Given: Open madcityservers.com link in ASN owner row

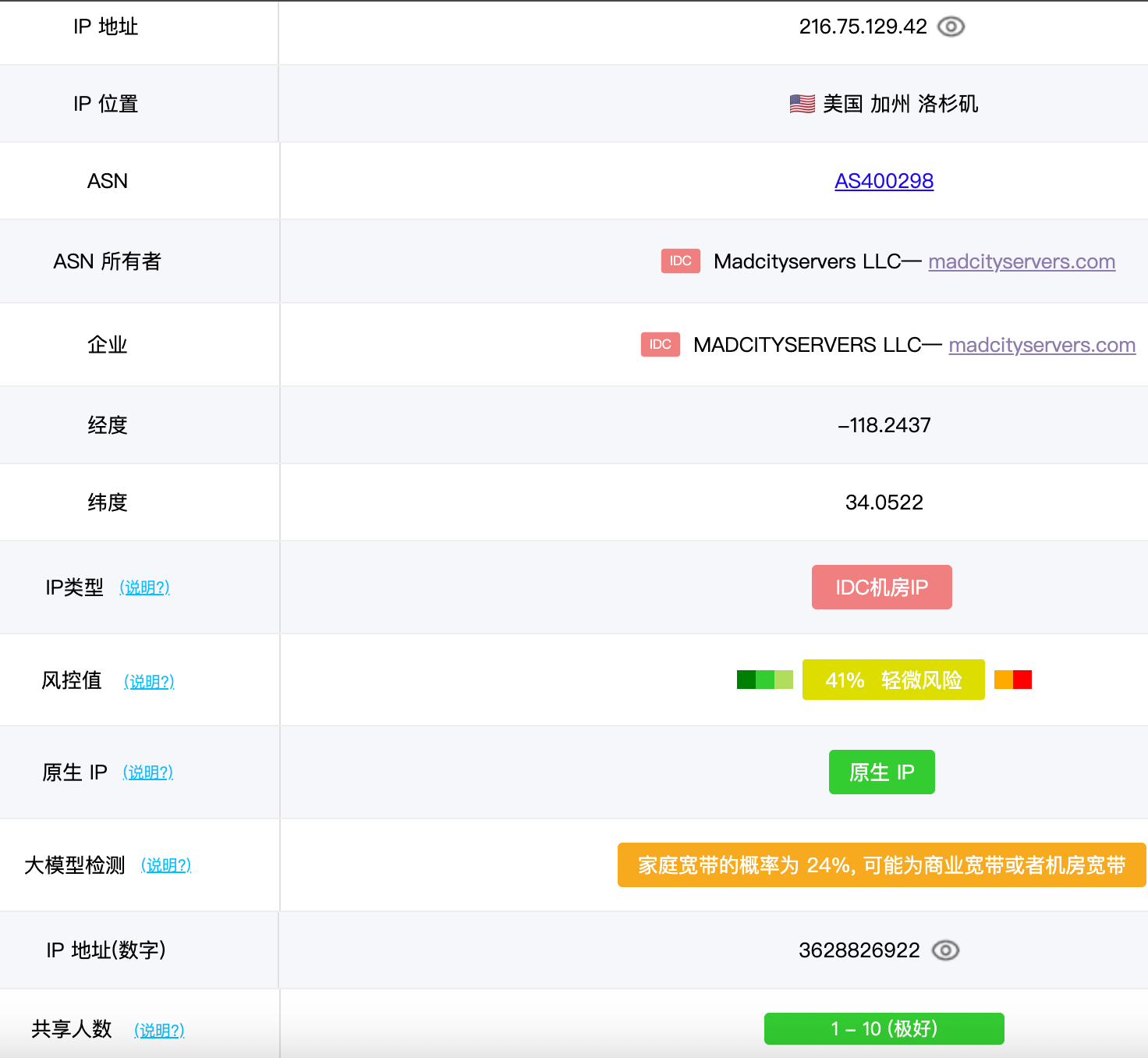Looking at the screenshot, I should pyautogui.click(x=1021, y=261).
